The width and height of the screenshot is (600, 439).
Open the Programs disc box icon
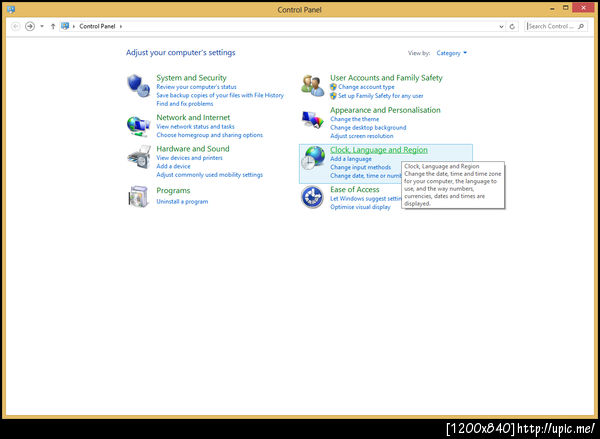pyautogui.click(x=138, y=196)
